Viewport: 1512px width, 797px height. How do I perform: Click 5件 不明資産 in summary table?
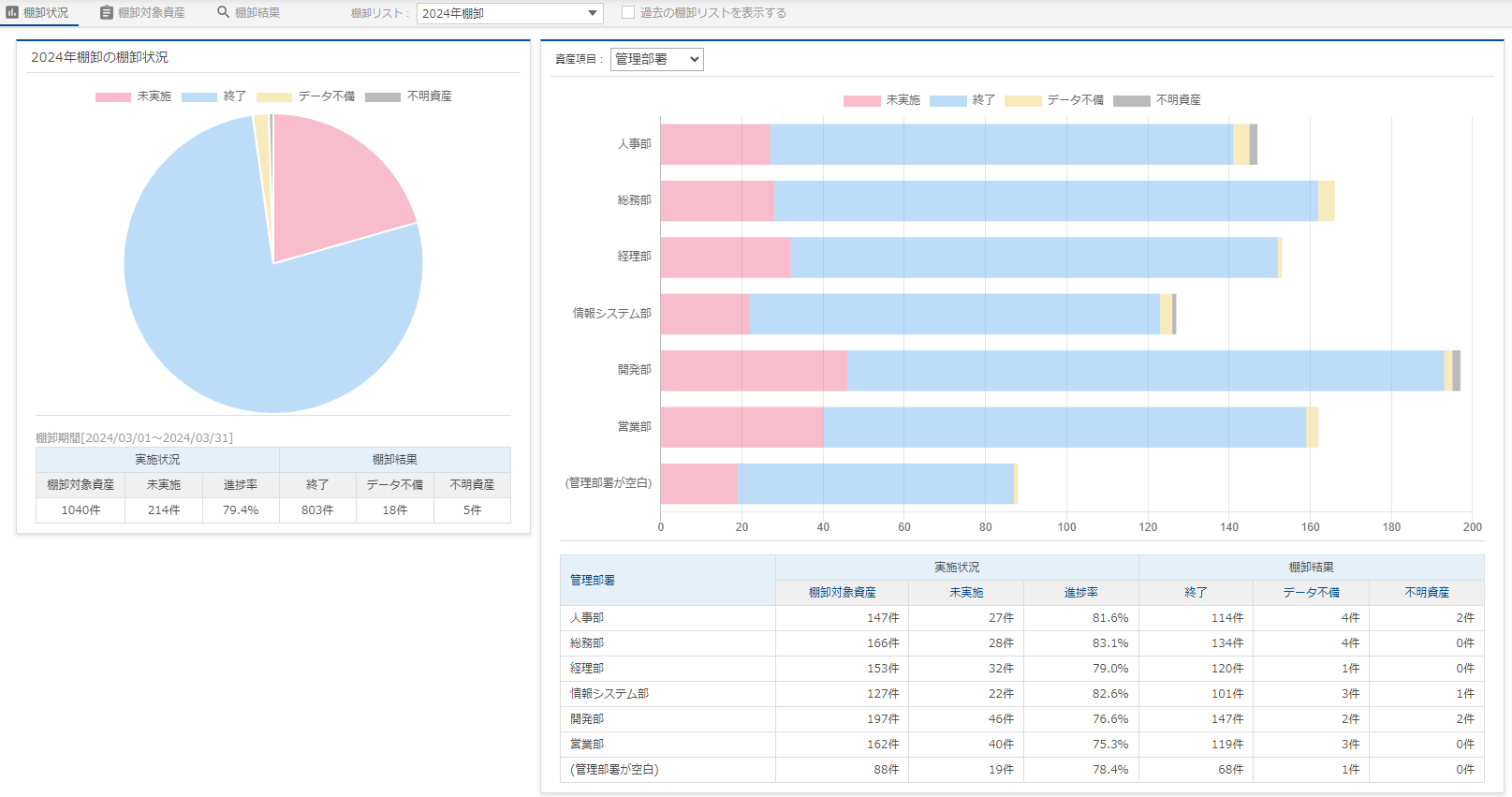(x=473, y=510)
